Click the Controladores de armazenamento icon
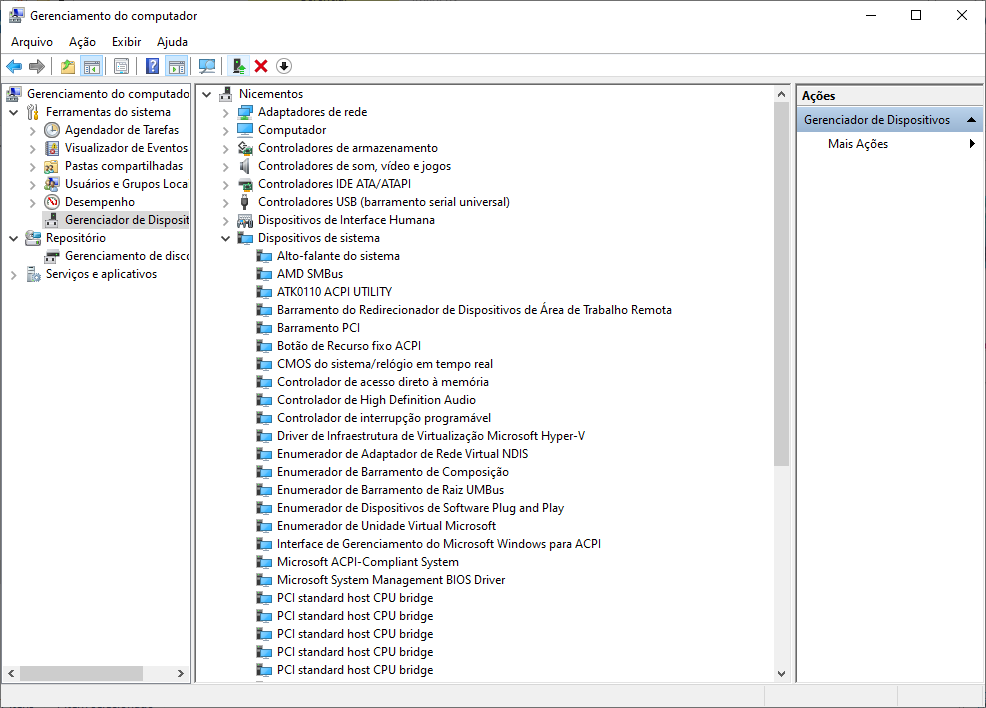The image size is (986, 708). click(x=245, y=148)
